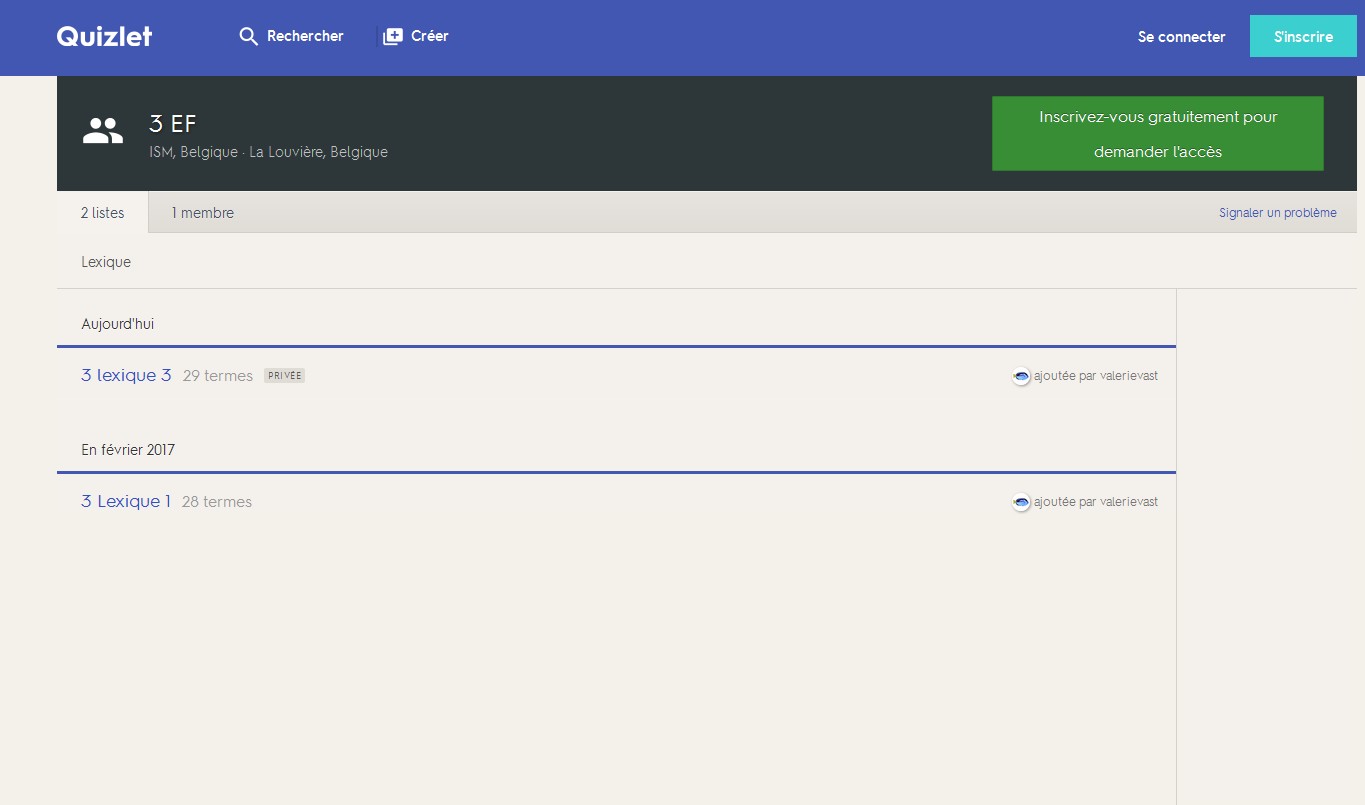The image size is (1365, 805).
Task: Click the green Inscrivez-vous gratuitement access button
Action: [1157, 134]
